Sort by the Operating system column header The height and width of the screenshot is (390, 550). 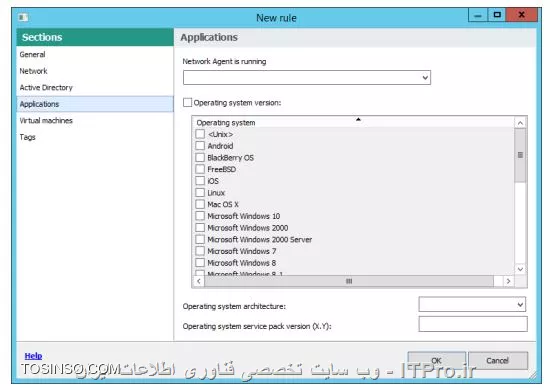point(354,122)
